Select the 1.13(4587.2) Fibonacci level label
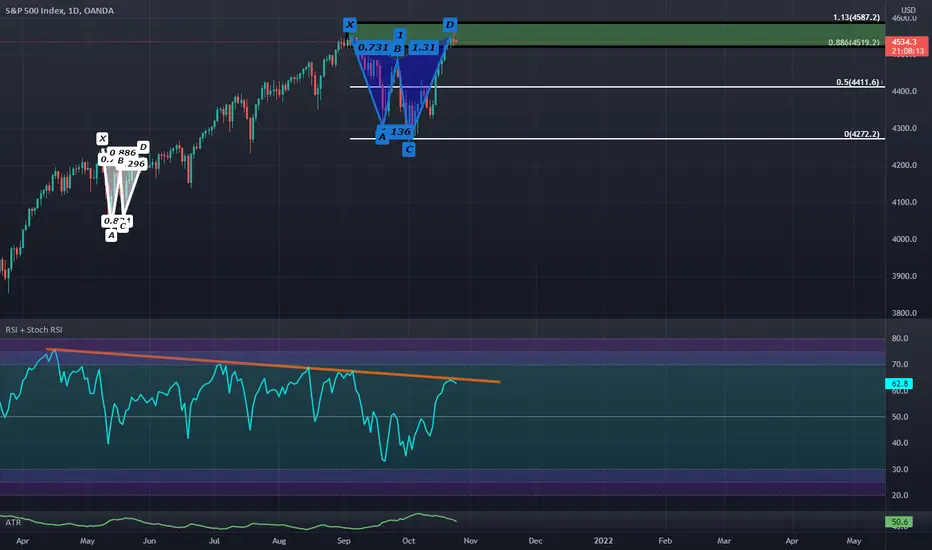 [x=857, y=17]
